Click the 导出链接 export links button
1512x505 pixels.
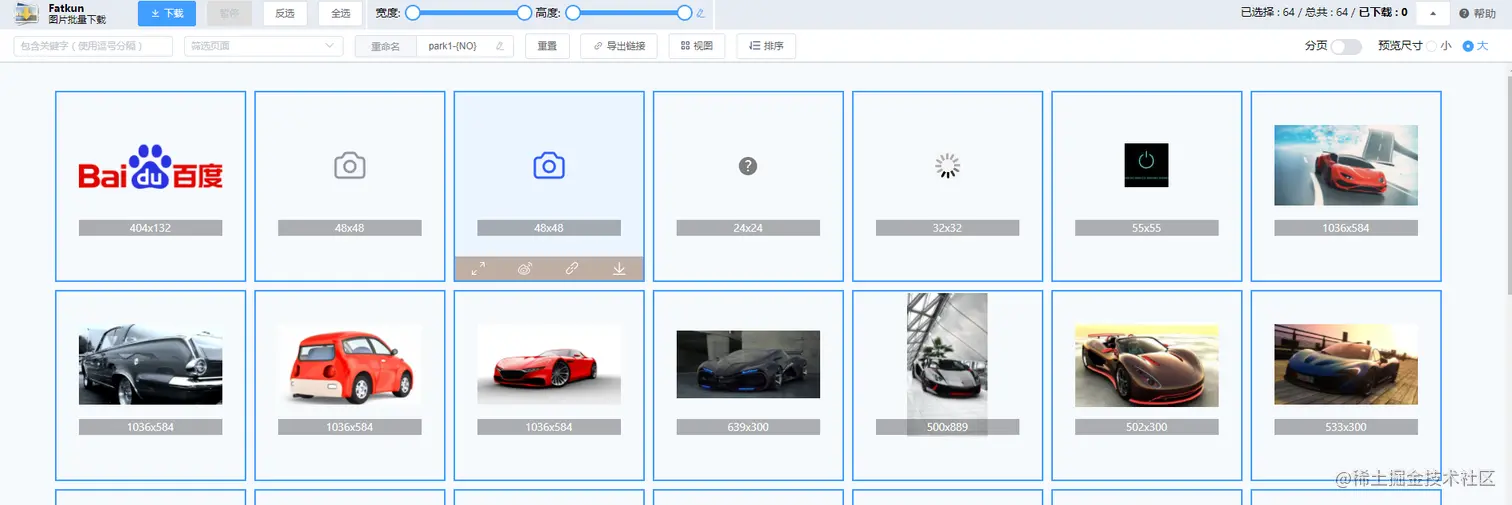pyautogui.click(x=619, y=46)
